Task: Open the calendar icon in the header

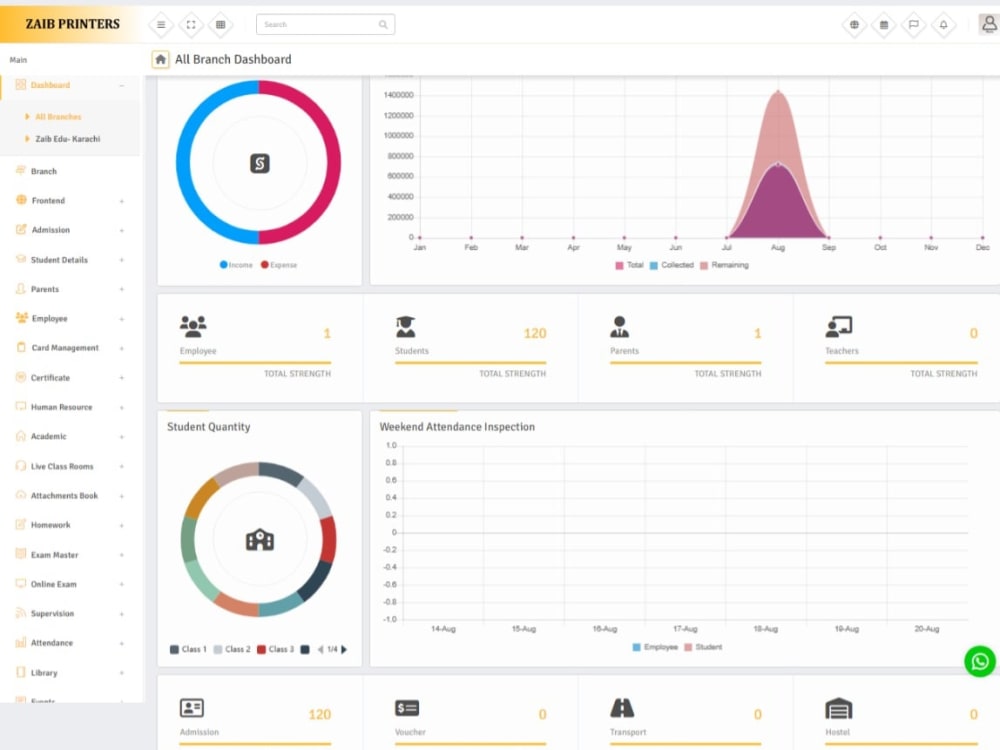Action: coord(885,24)
